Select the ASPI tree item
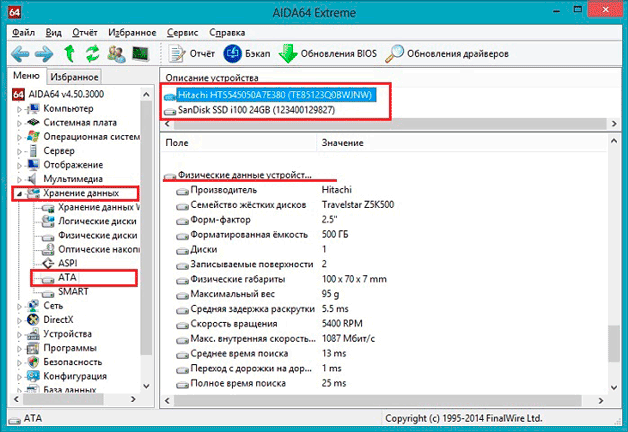Screen dimensions: 628x432 coord(68,263)
